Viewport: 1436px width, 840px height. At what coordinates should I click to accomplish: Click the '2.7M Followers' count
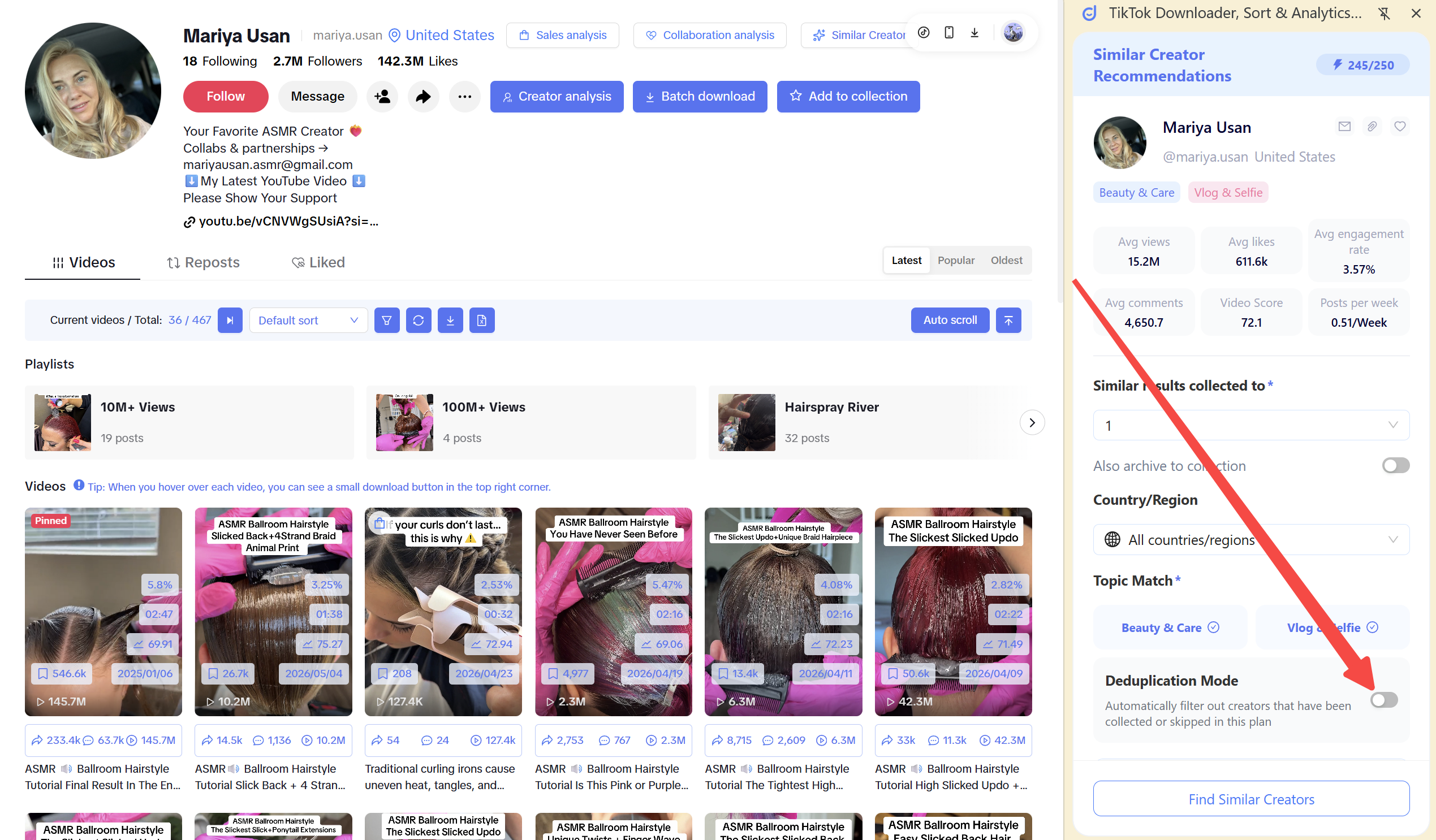point(317,61)
